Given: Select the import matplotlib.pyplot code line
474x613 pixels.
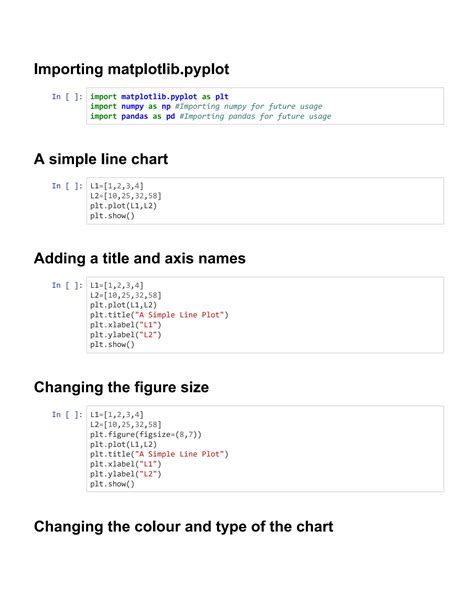Looking at the screenshot, I should pos(159,97).
